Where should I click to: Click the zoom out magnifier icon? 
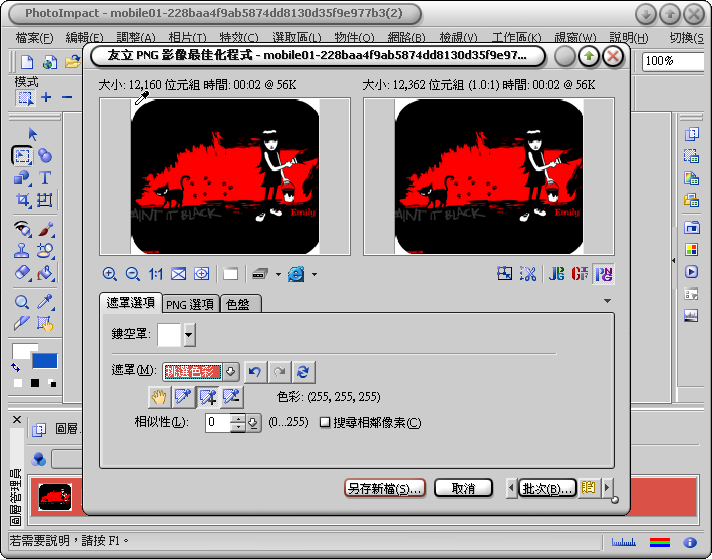pos(133,274)
